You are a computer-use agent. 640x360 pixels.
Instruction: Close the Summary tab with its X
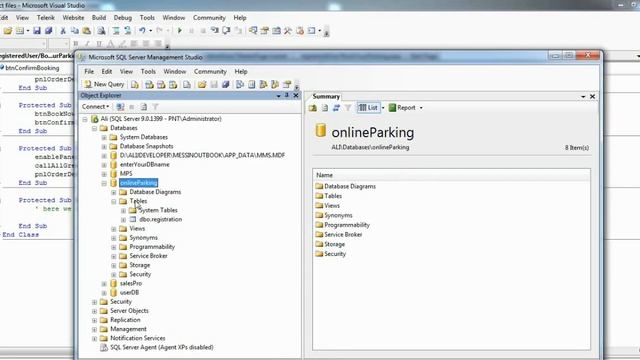[x=592, y=97]
